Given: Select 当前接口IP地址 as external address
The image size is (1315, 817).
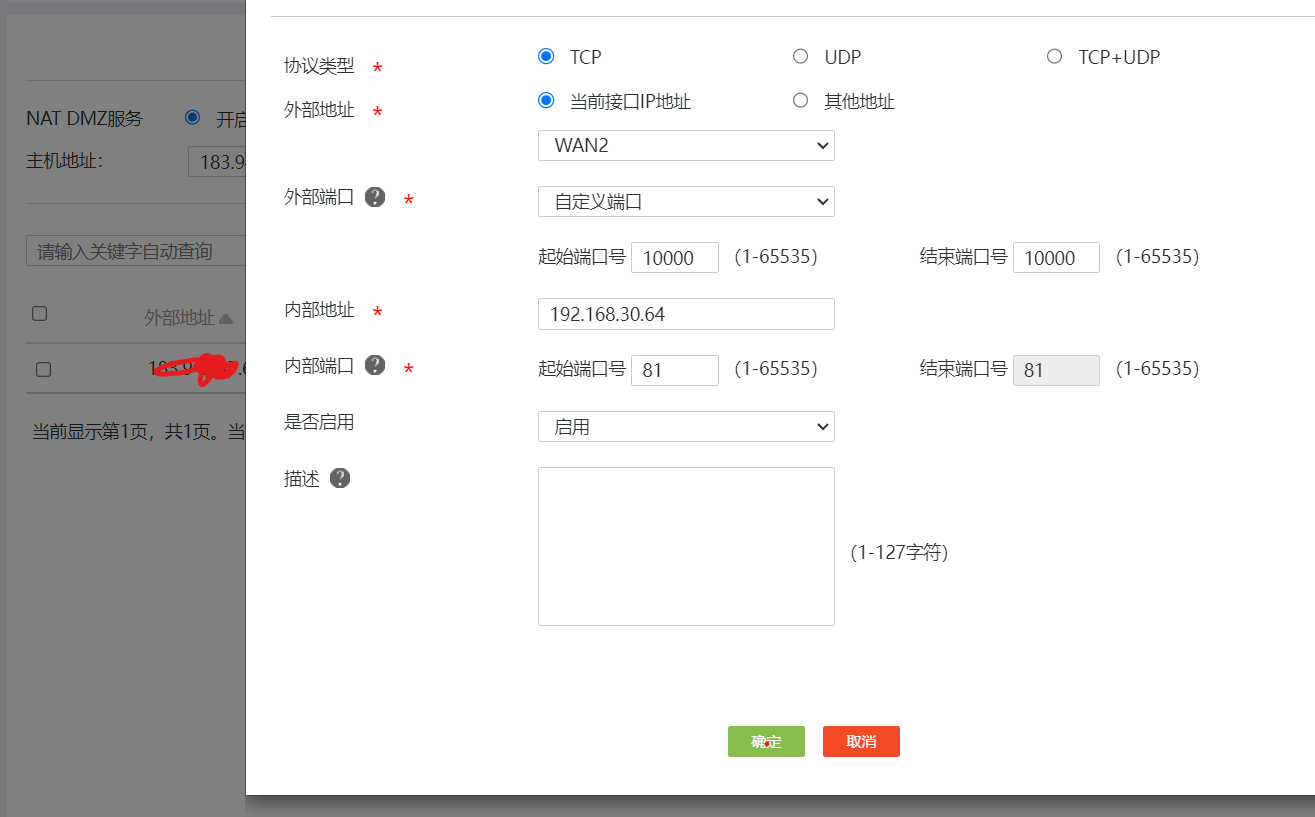Looking at the screenshot, I should pyautogui.click(x=546, y=101).
